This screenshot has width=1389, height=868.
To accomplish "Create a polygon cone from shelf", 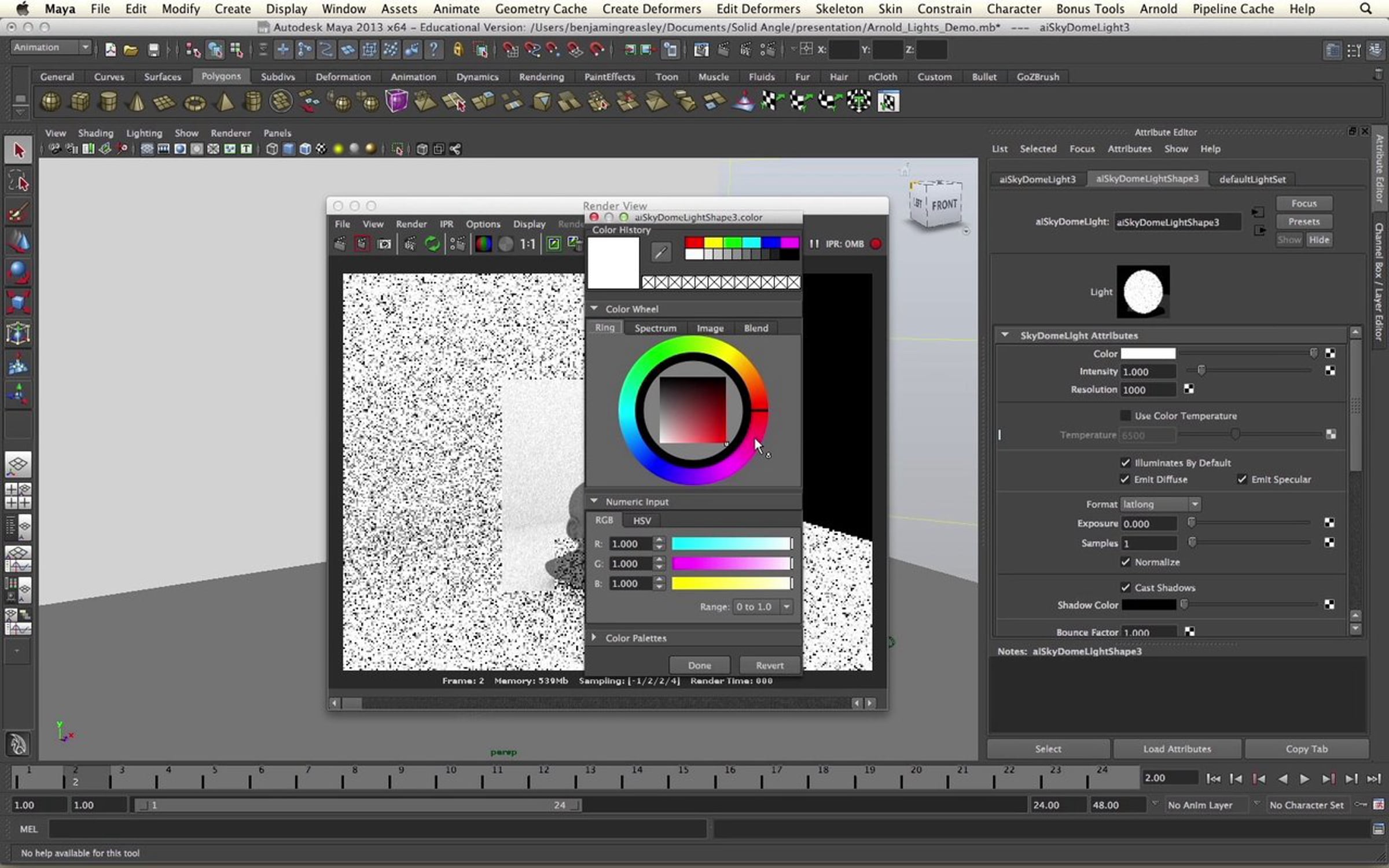I will point(137,102).
